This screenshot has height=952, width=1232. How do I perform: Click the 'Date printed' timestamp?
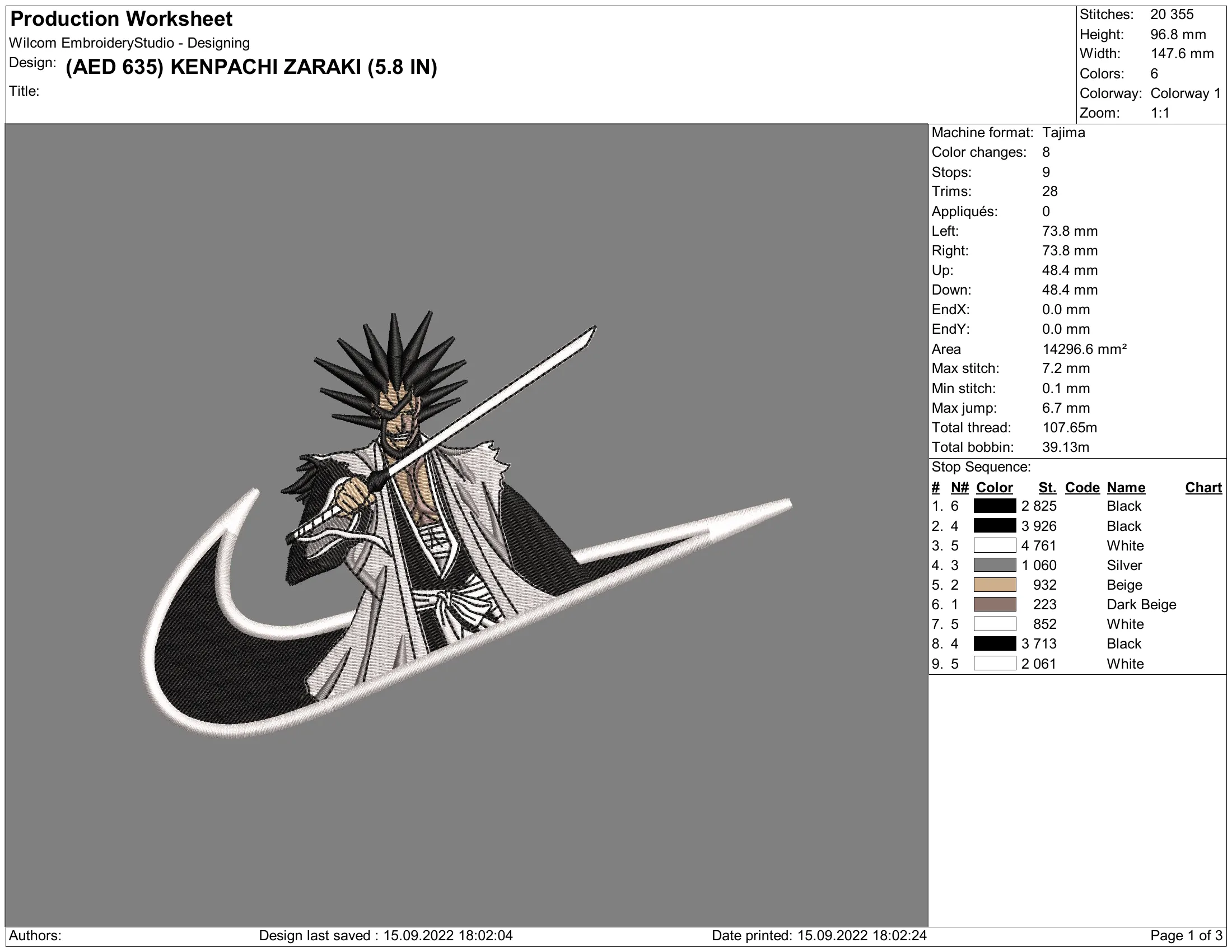pos(819,936)
